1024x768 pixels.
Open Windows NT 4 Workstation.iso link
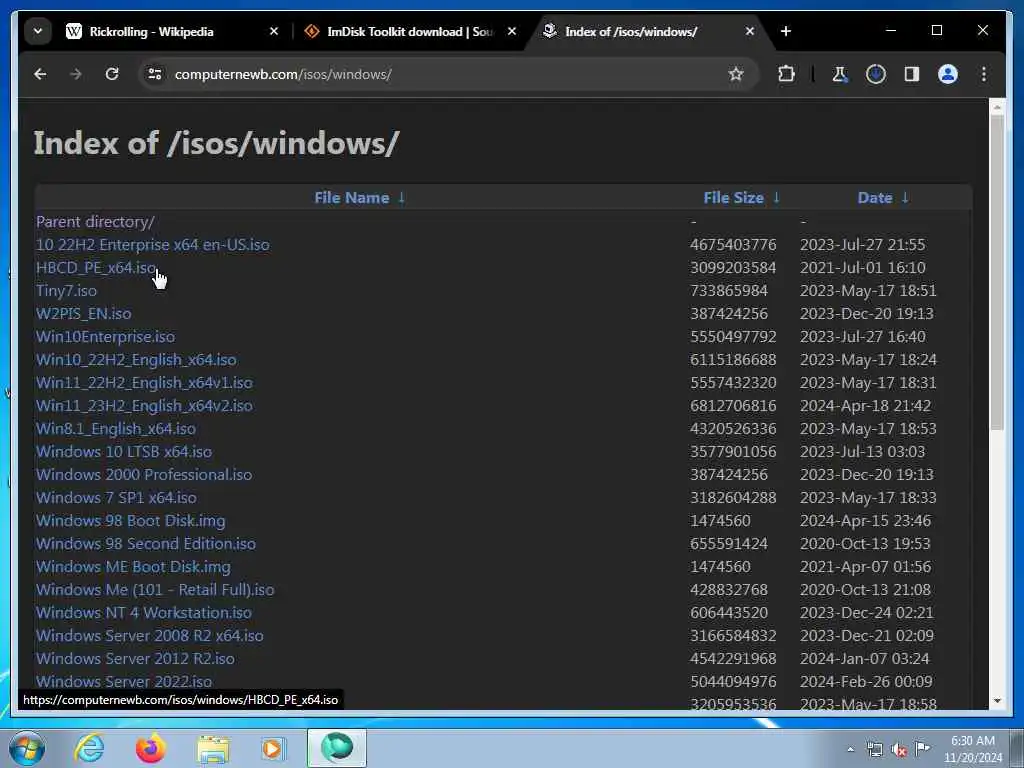pos(144,613)
